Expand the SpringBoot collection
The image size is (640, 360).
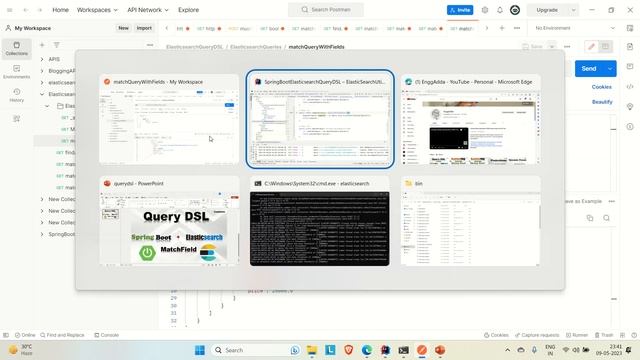click(42, 234)
